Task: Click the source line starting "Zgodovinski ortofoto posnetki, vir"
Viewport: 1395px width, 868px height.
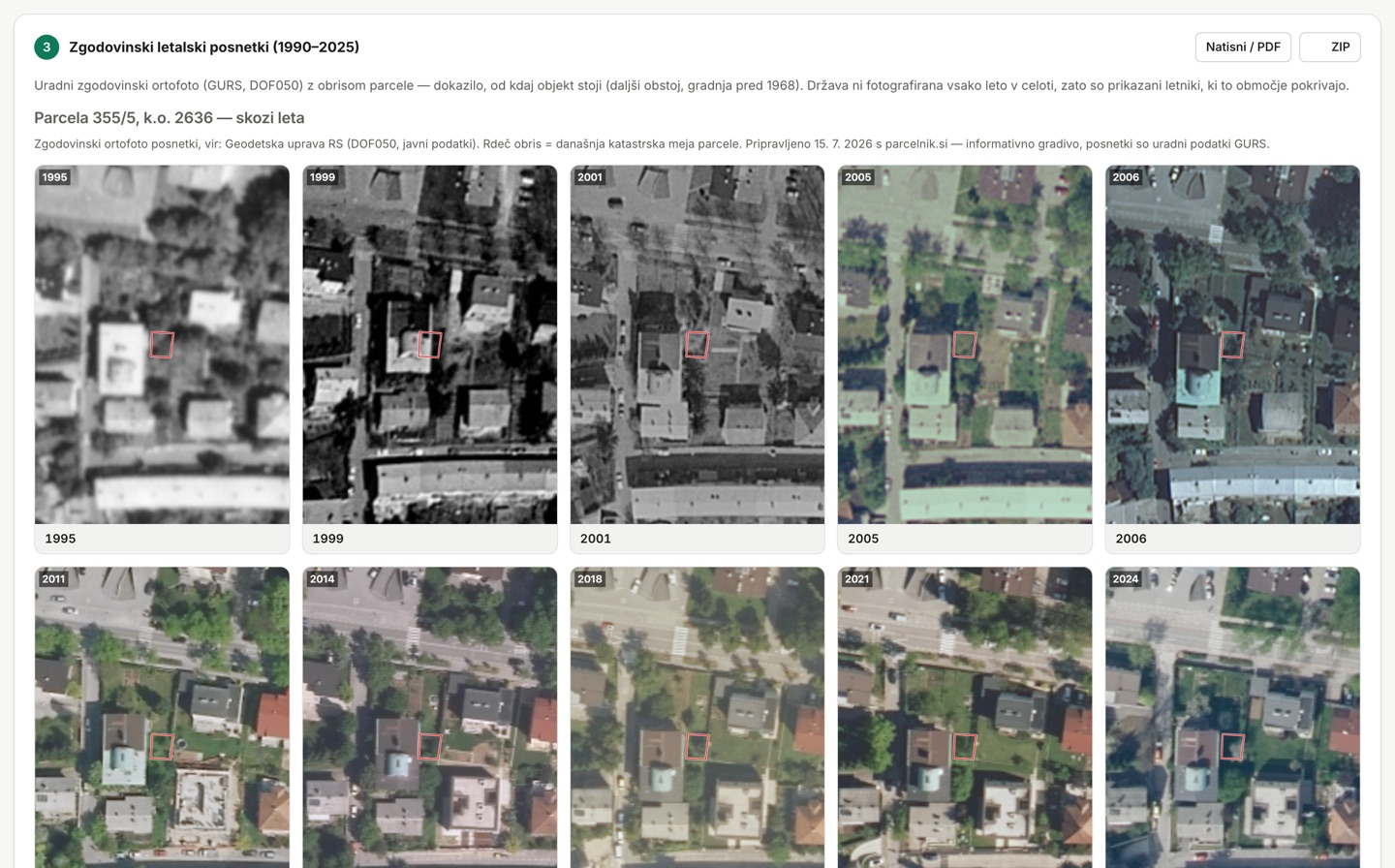Action: click(x=652, y=143)
